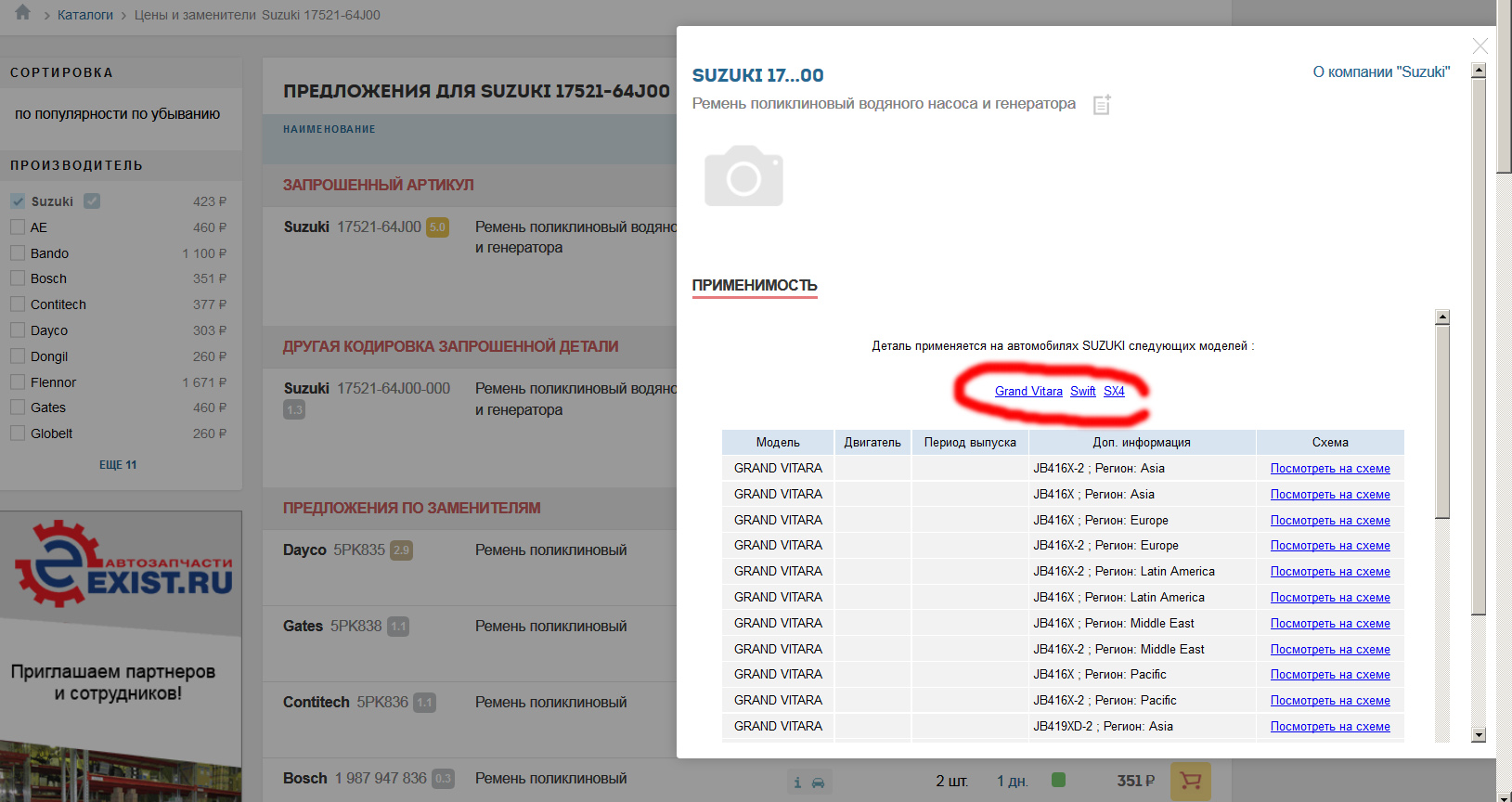Click the green availability indicator square
The image size is (1512, 802).
(1058, 780)
